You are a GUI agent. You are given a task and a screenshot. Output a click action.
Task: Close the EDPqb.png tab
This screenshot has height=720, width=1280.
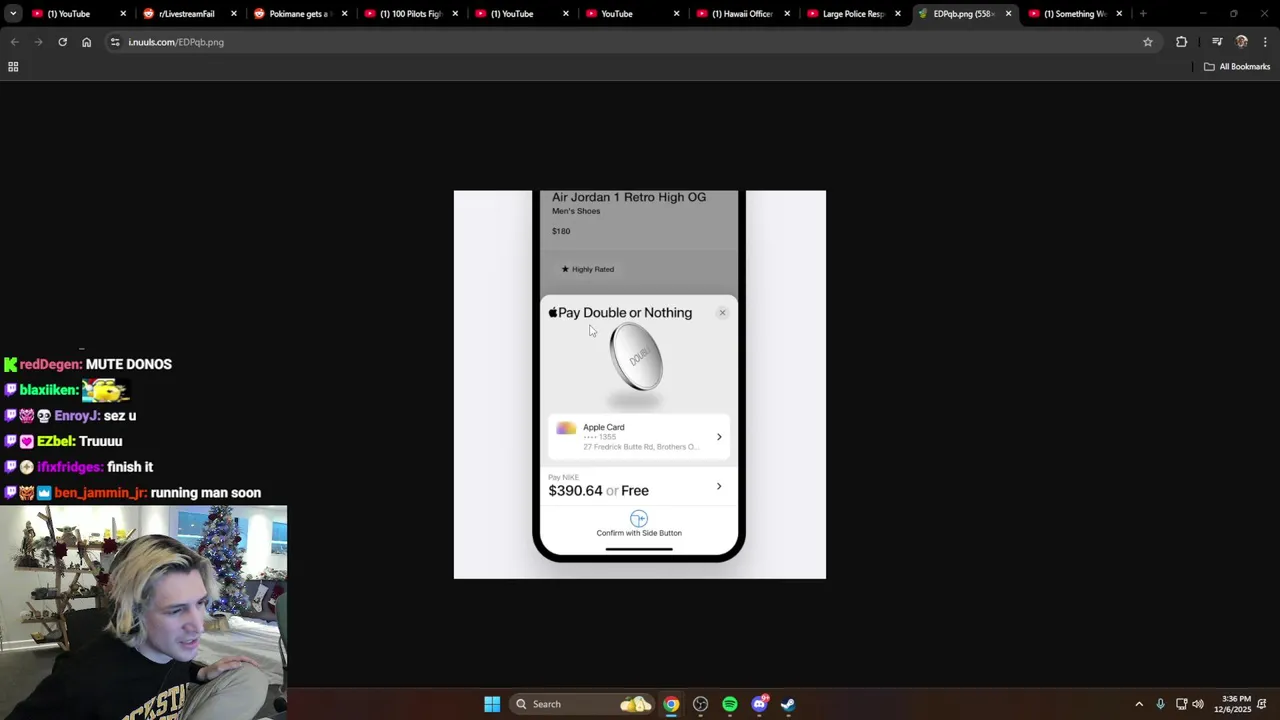(1008, 14)
